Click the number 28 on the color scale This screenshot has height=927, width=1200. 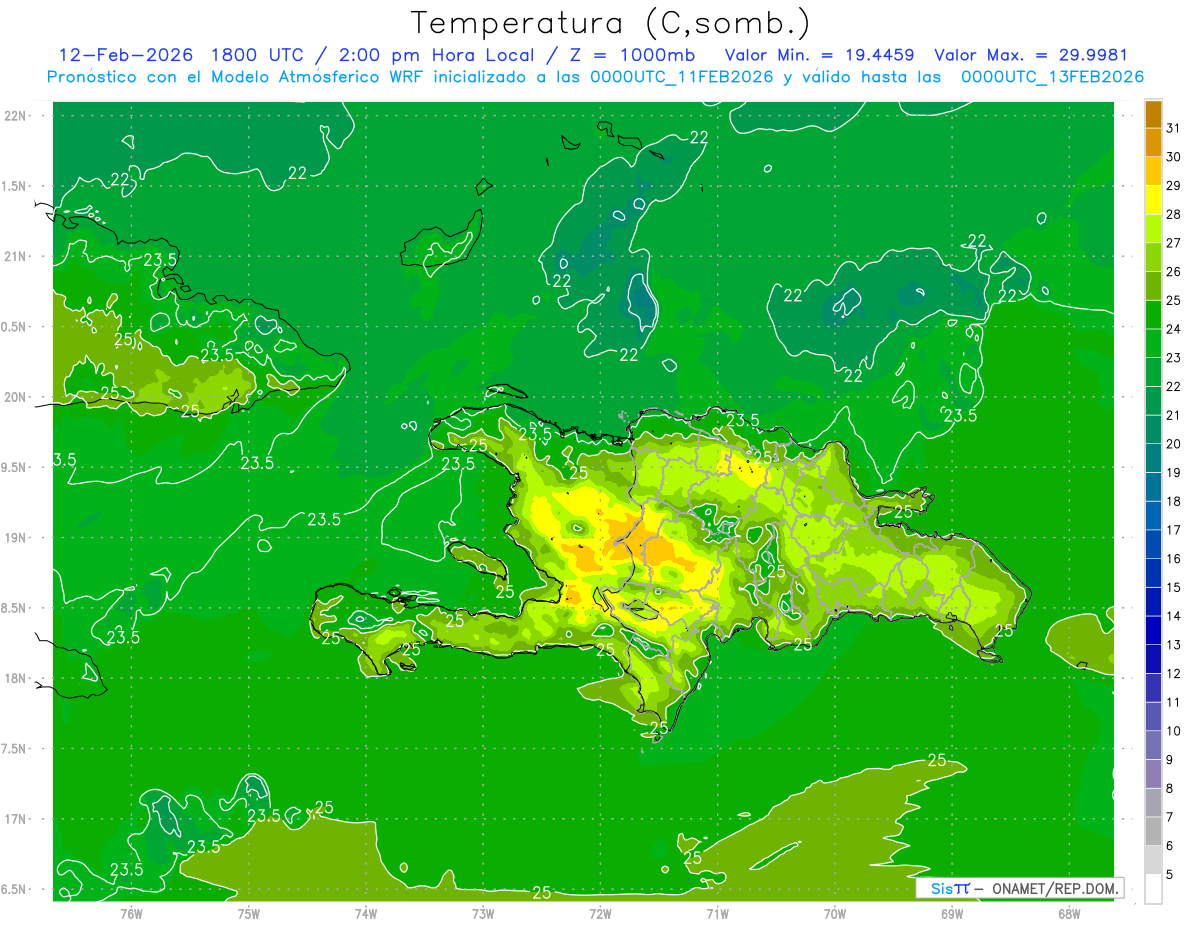point(1174,214)
